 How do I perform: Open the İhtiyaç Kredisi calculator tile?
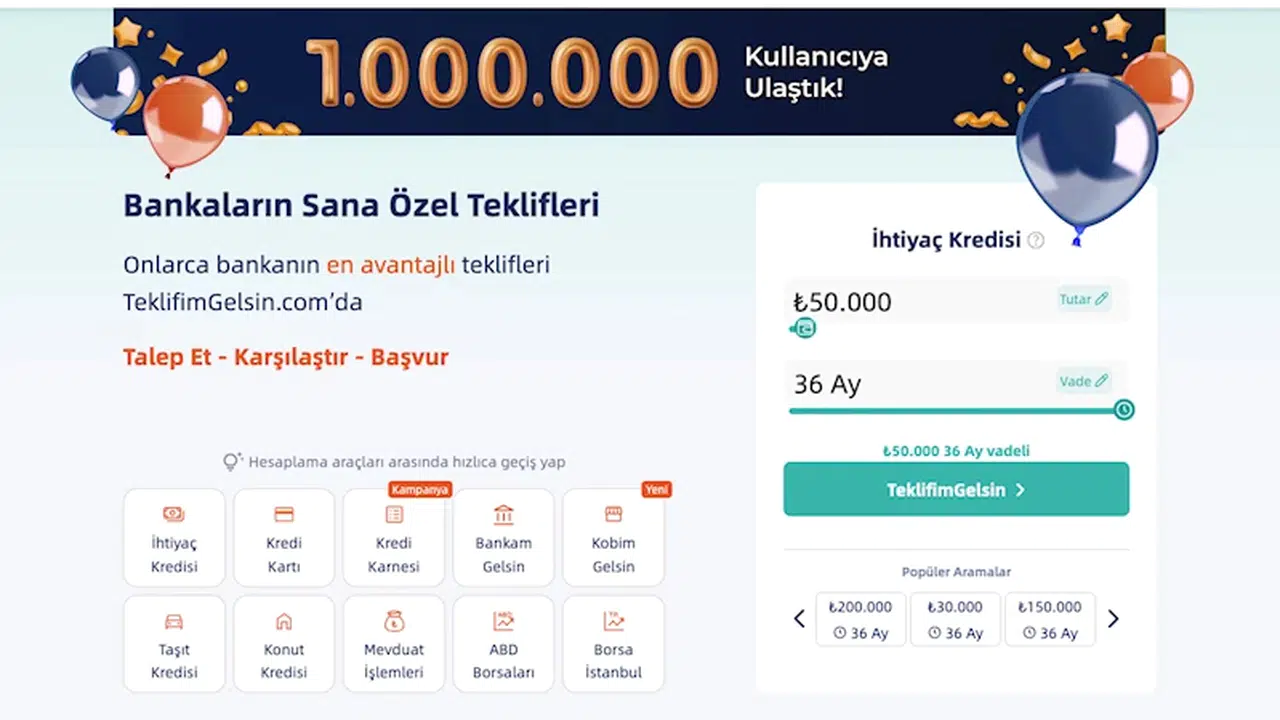174,538
